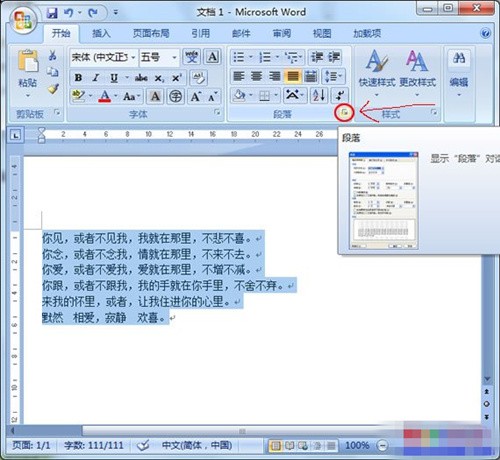Switch to the 插入 ribbon tab
The height and width of the screenshot is (460, 500).
coord(101,33)
